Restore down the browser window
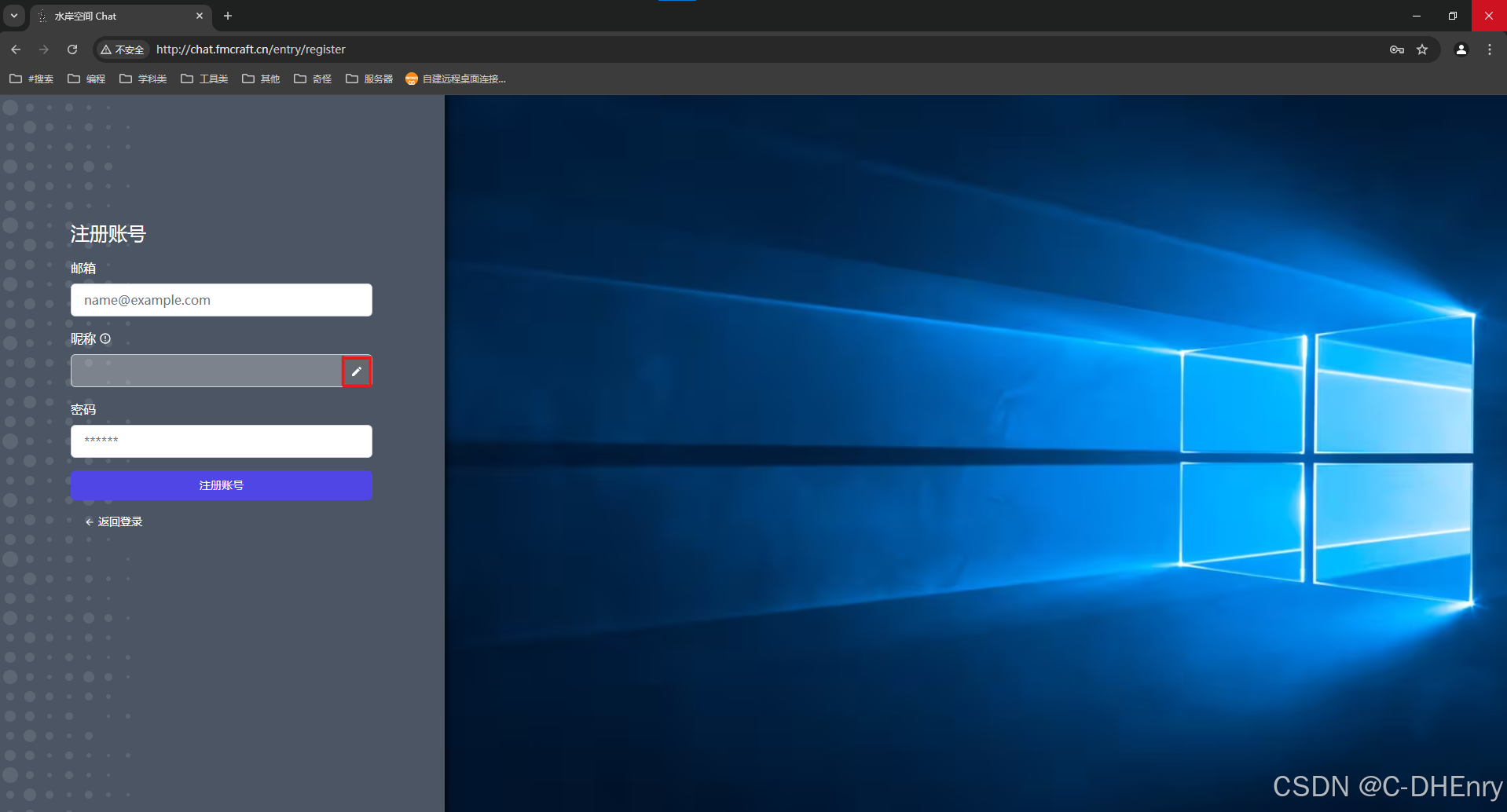The height and width of the screenshot is (812, 1507). [1453, 16]
